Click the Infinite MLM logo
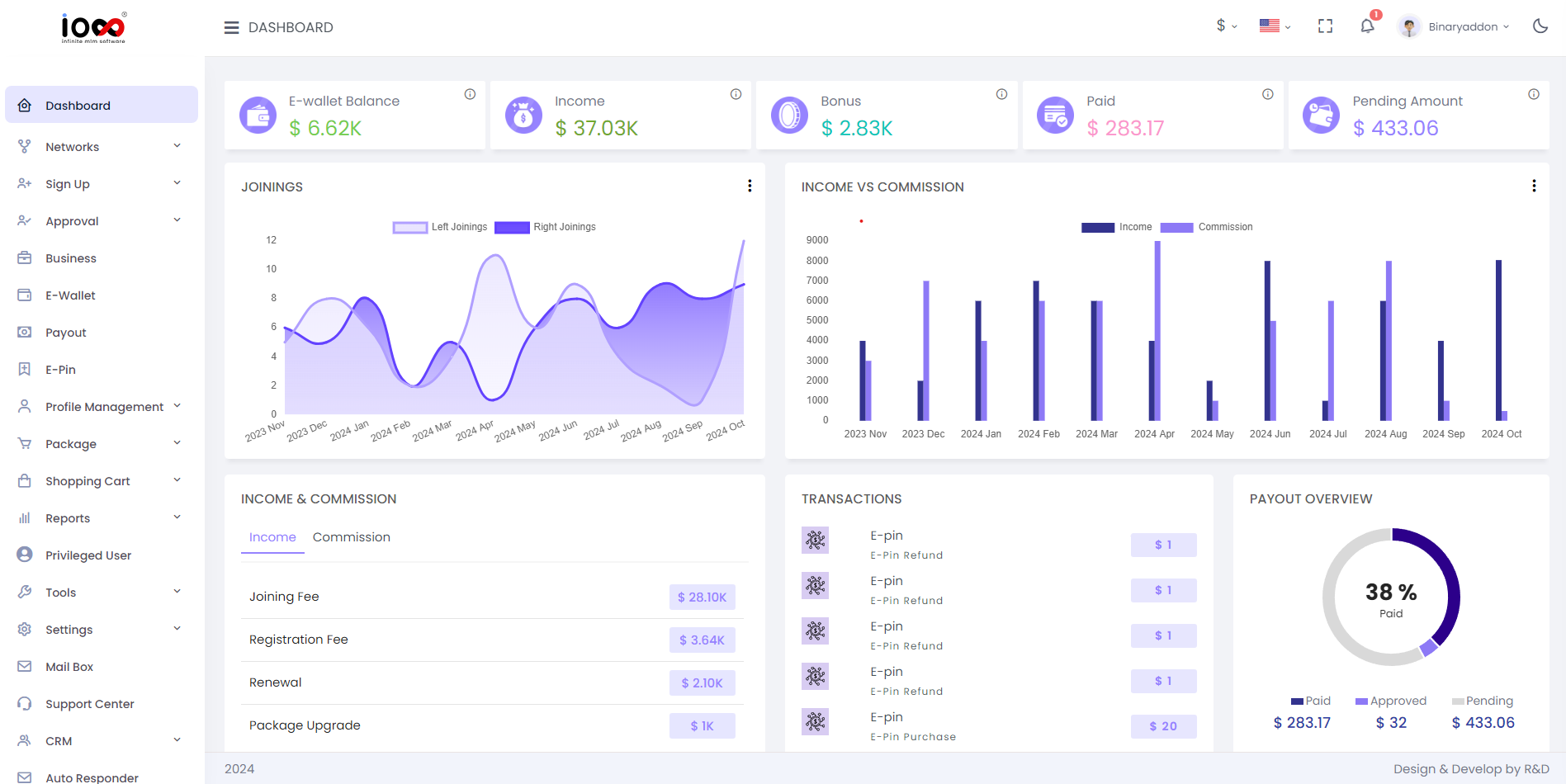 point(93,28)
